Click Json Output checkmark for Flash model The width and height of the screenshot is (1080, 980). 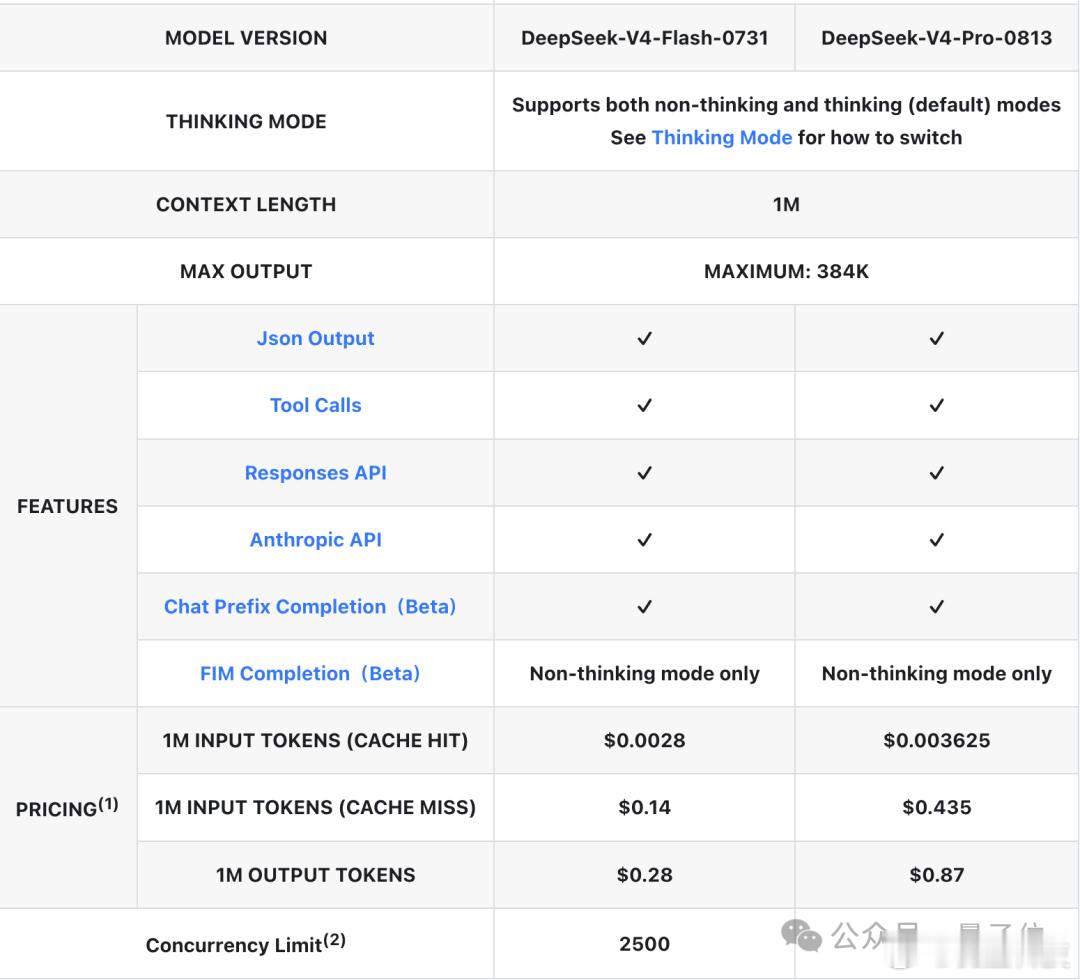(644, 338)
